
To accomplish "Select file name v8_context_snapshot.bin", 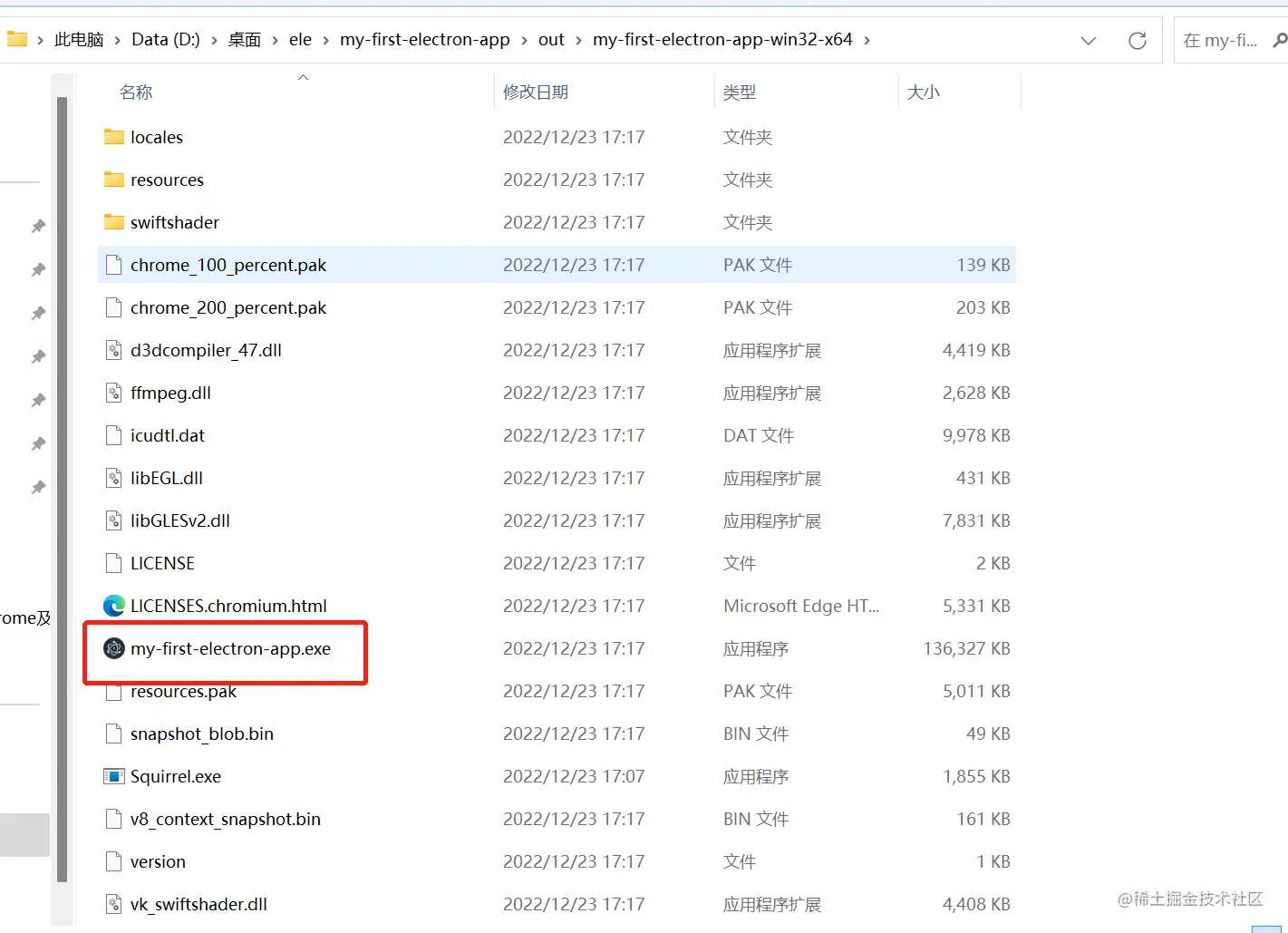I will pyautogui.click(x=226, y=819).
